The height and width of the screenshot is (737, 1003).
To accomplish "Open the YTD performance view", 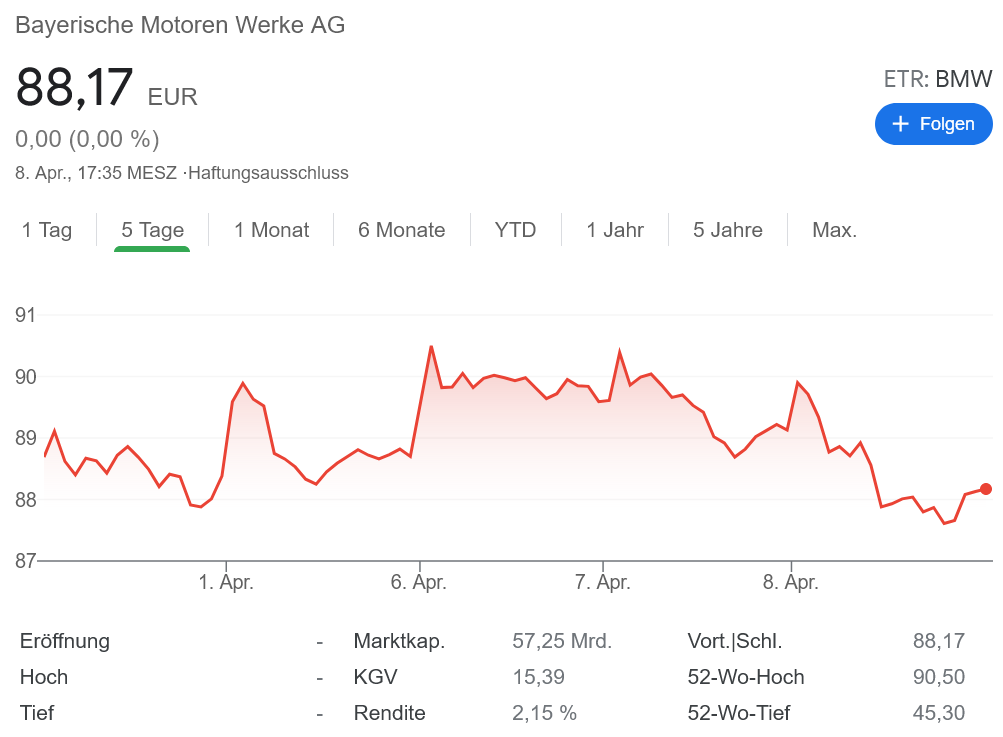I will (514, 229).
